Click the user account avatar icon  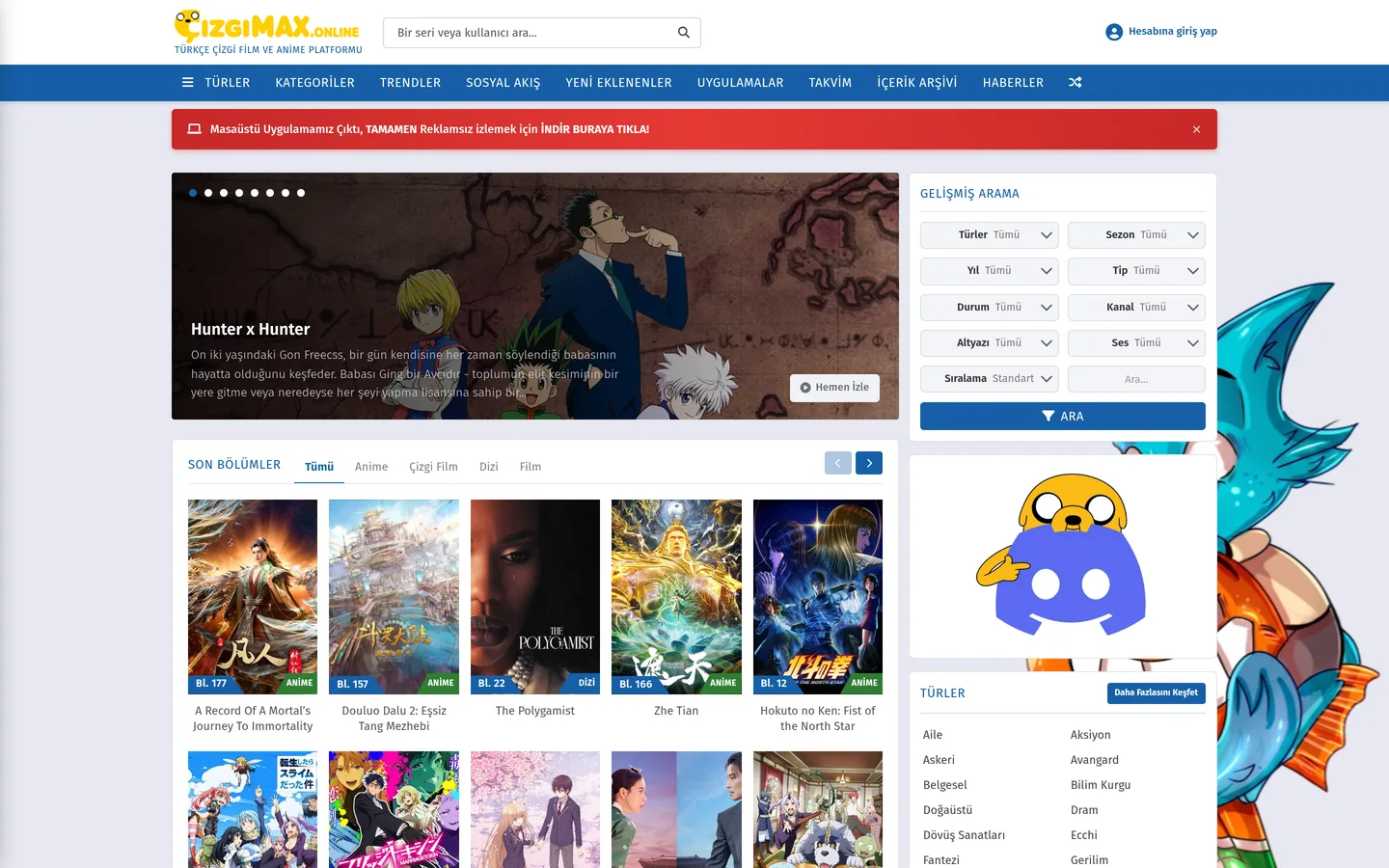pos(1114,32)
